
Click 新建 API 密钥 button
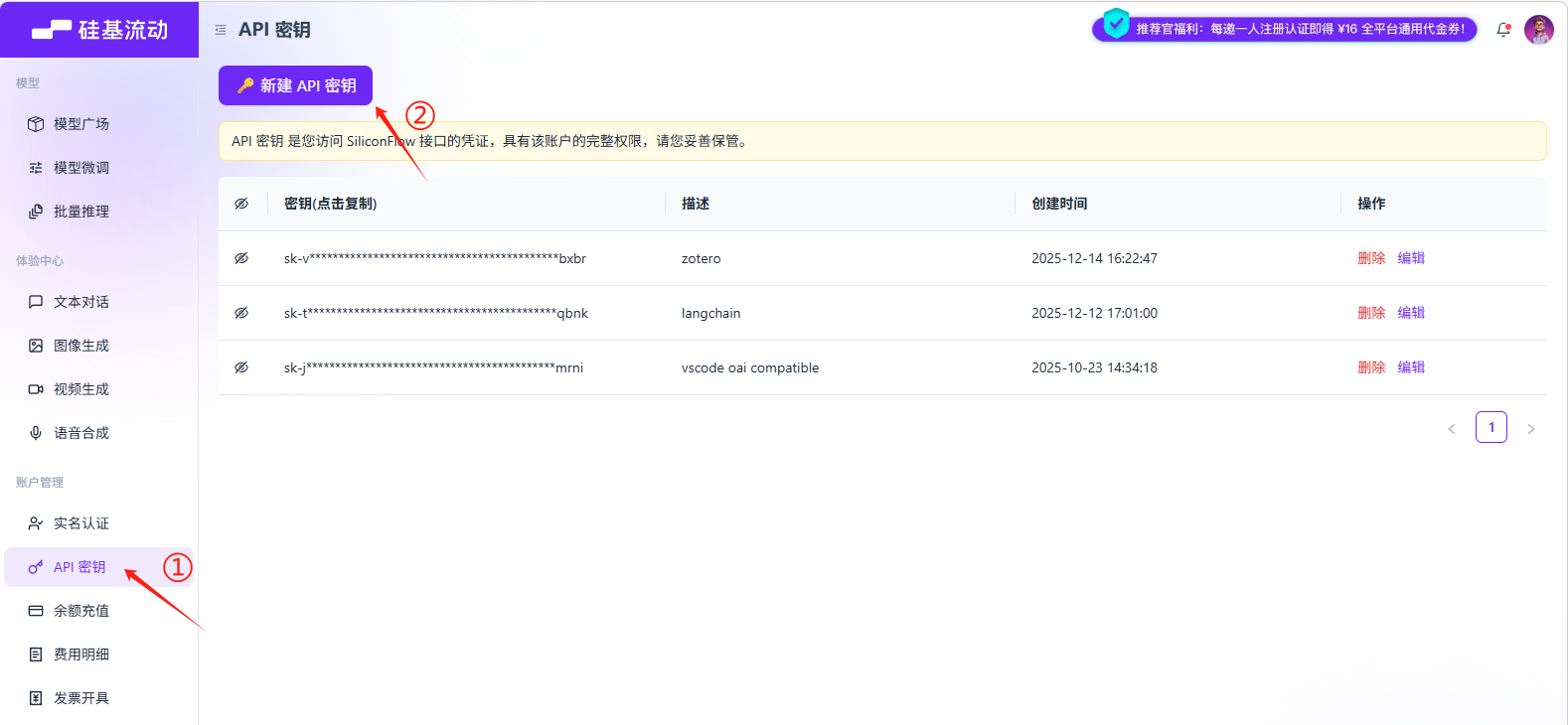[295, 85]
